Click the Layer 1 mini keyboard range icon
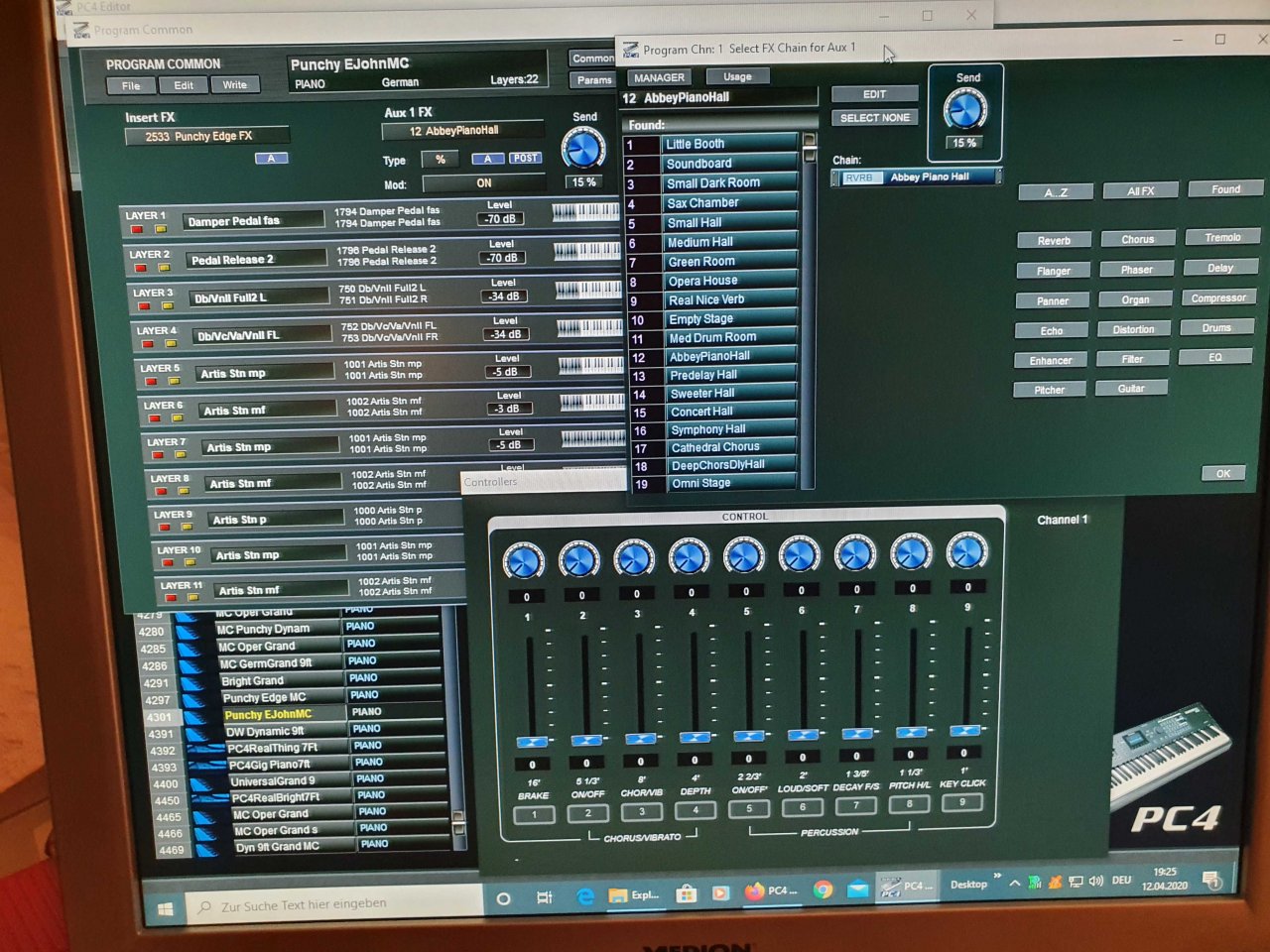1270x952 pixels. [585, 212]
